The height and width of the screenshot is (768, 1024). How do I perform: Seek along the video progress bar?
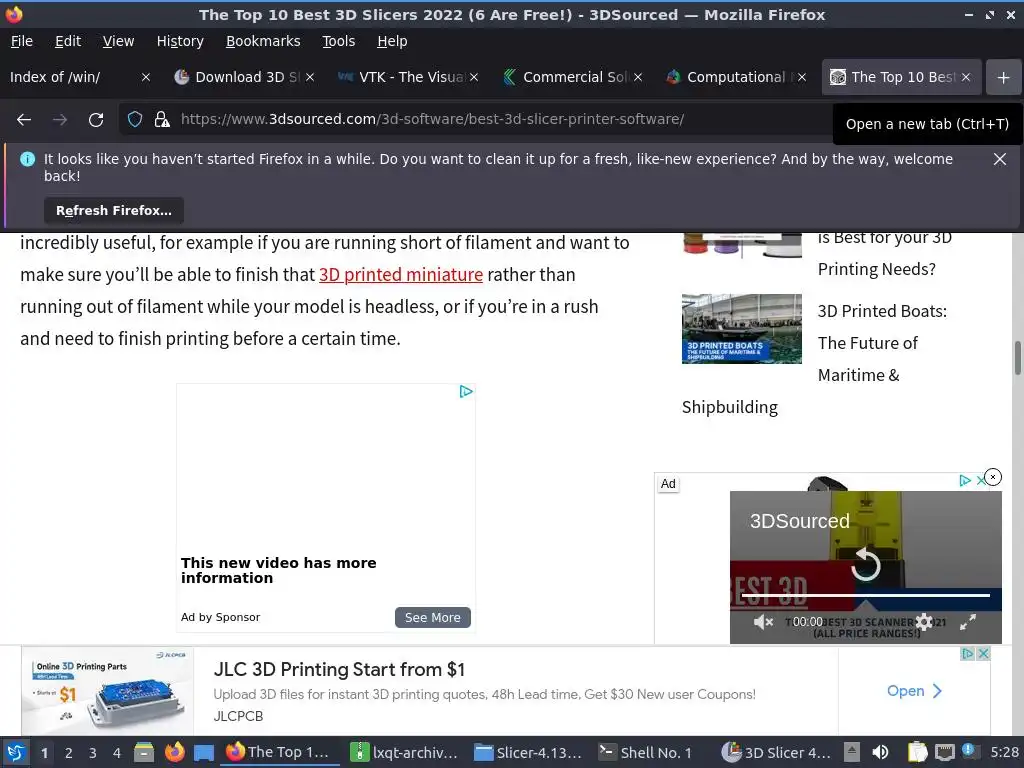point(866,596)
